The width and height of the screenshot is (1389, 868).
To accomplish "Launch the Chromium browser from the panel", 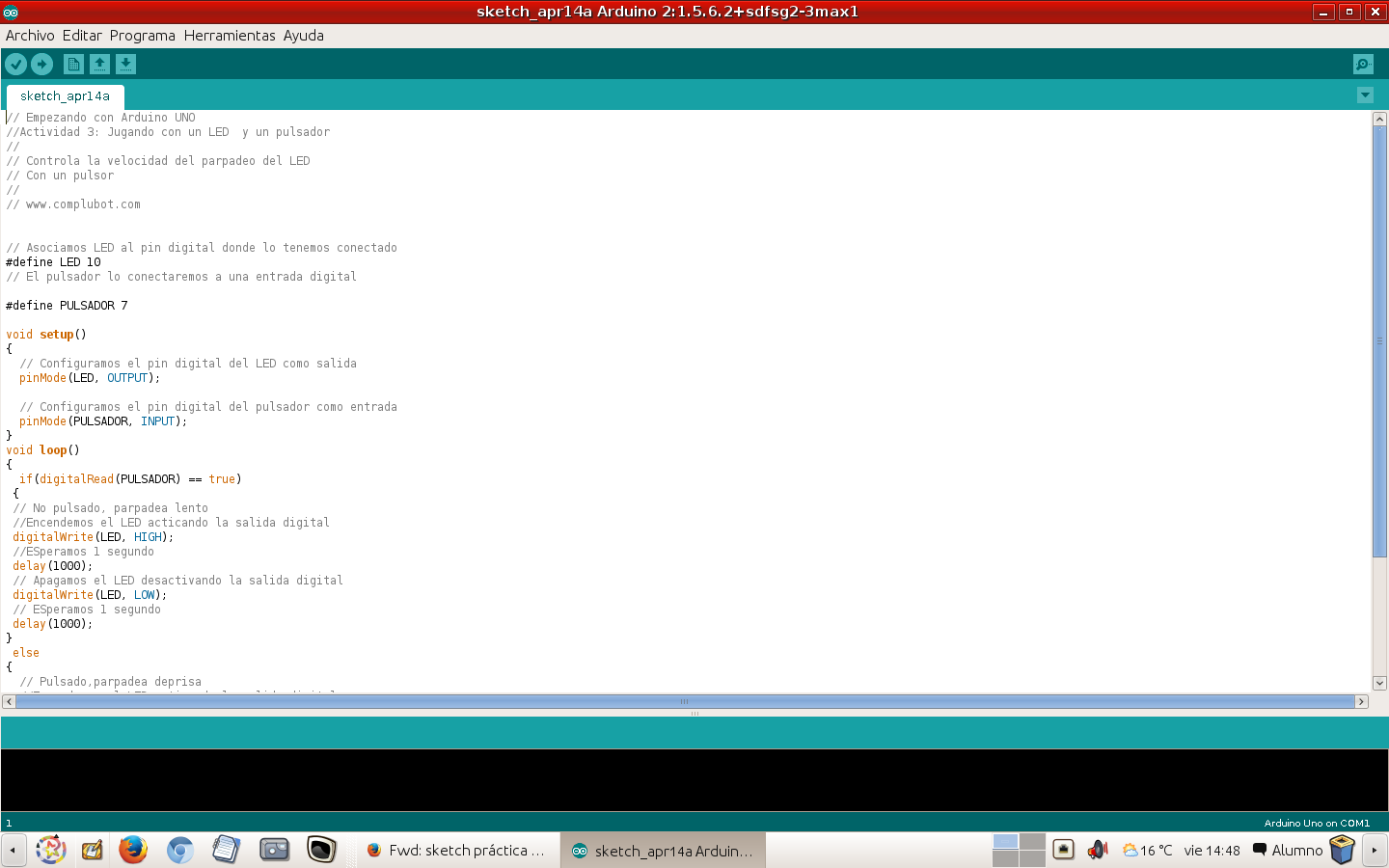I will pos(179,850).
